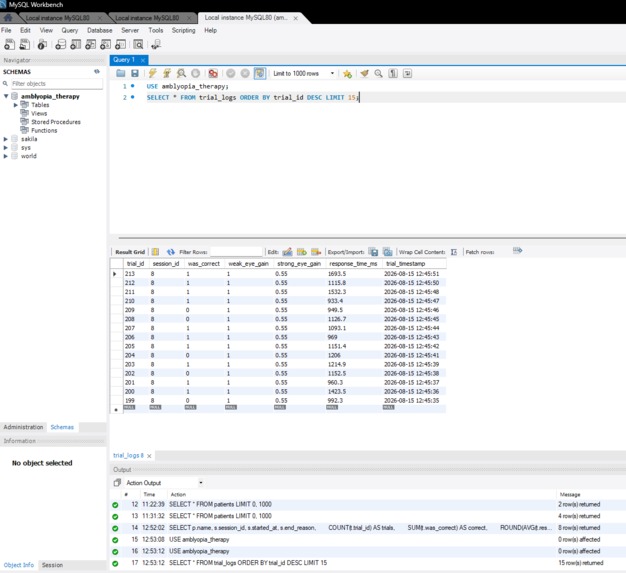The height and width of the screenshot is (573, 626).
Task: Click the stop execution icon
Action: [x=196, y=73]
